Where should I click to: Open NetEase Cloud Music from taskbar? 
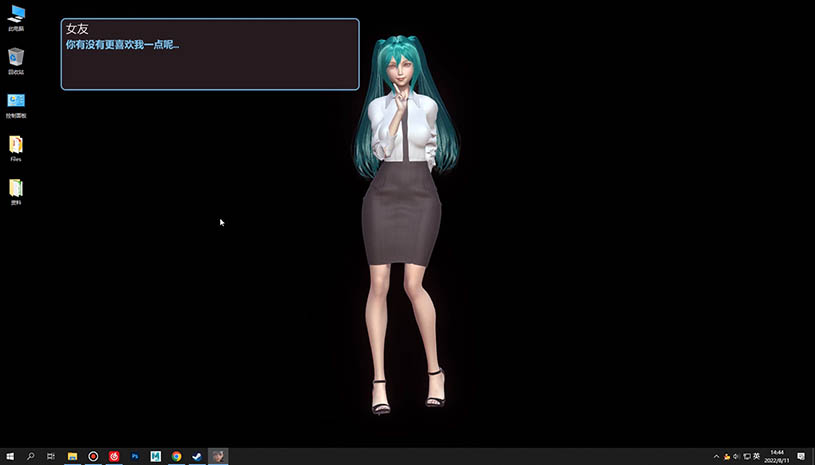(x=114, y=456)
